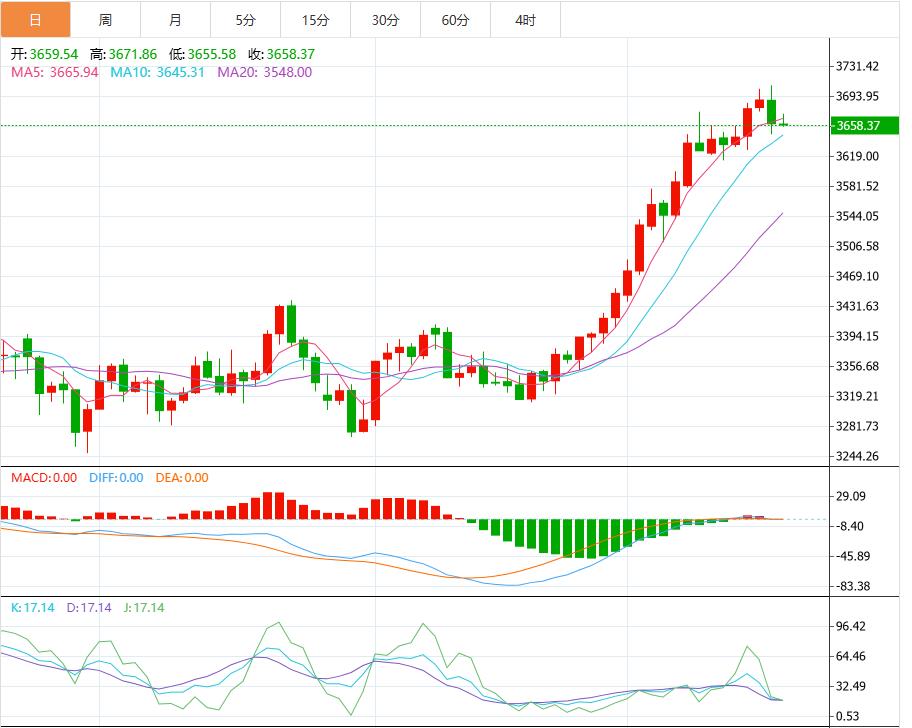The width and height of the screenshot is (912, 728).
Task: Switch to the 4时 timeframe tab
Action: [525, 20]
